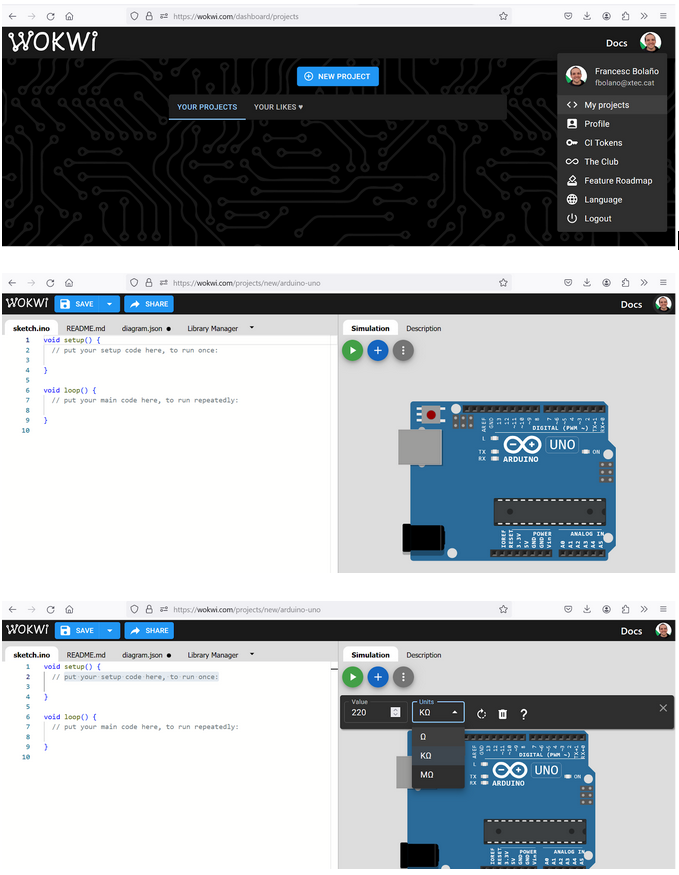The image size is (679, 875).
Task: Expand the Units dropdown showing KΩ
Action: (438, 712)
